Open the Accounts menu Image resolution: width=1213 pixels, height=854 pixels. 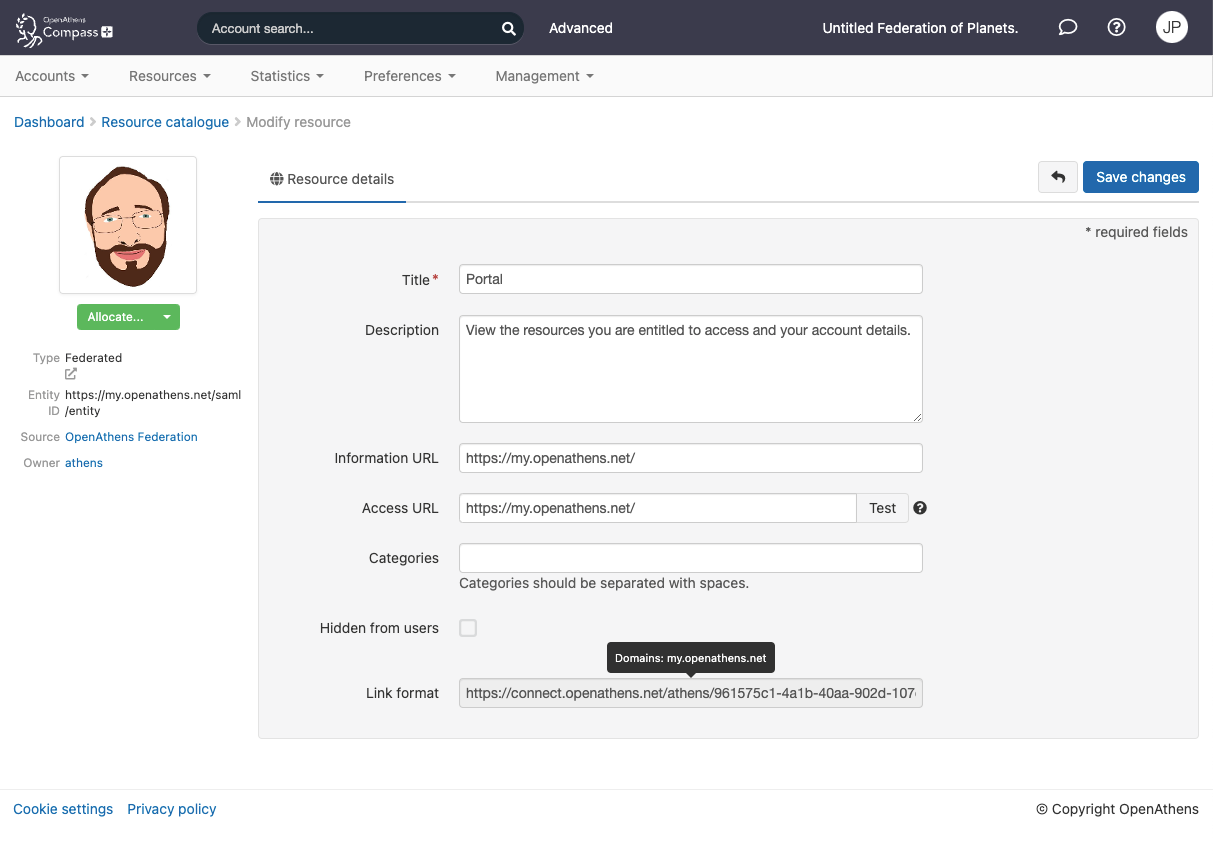tap(51, 76)
